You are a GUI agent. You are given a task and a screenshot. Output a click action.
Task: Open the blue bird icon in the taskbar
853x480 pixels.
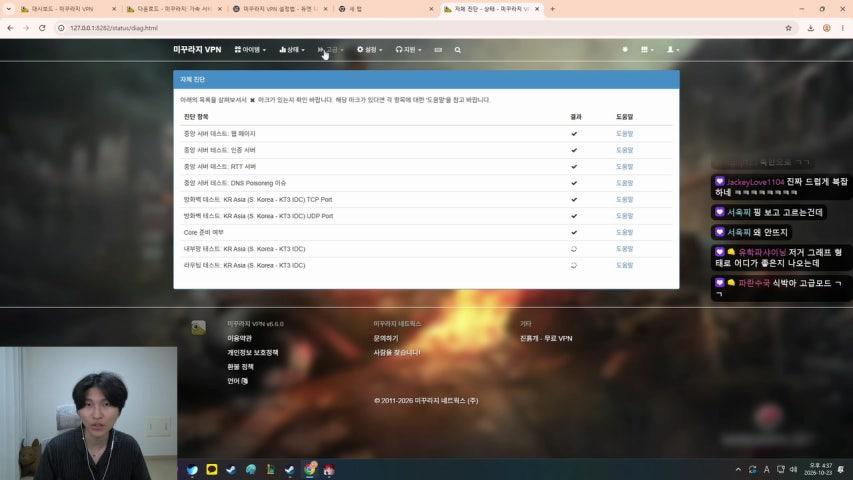[x=193, y=469]
